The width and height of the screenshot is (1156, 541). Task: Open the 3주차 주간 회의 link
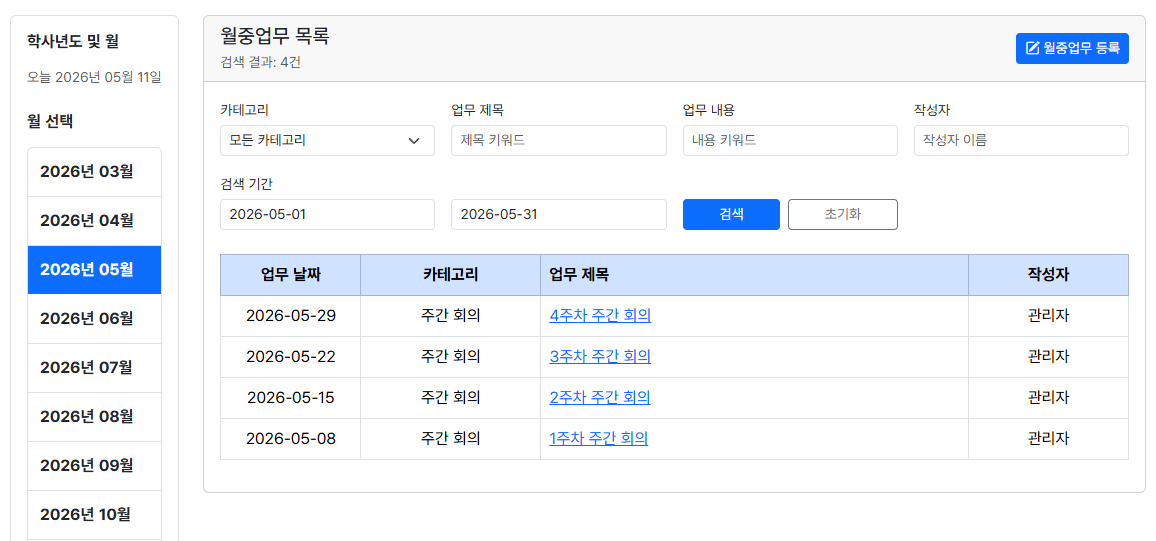(600, 357)
